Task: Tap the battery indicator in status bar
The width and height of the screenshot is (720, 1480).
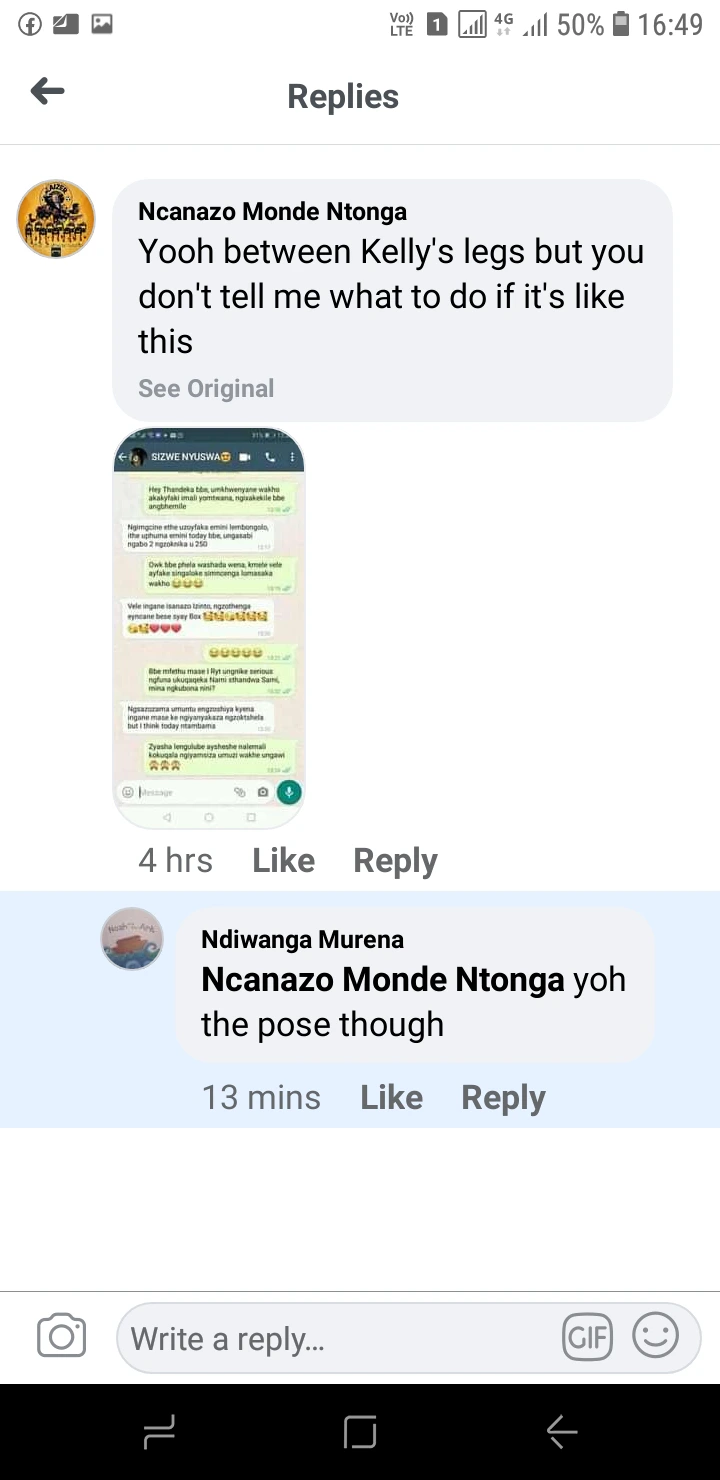Action: click(620, 24)
